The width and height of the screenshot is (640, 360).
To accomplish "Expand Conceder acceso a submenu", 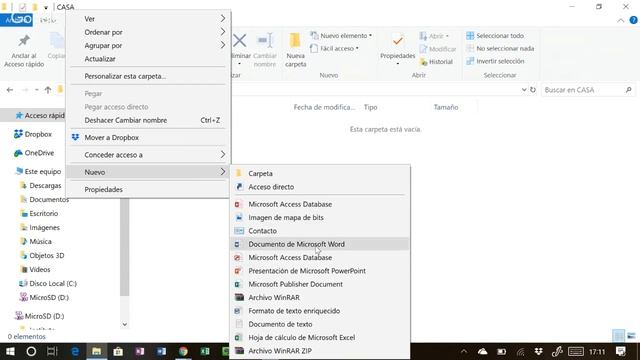I will 148,155.
